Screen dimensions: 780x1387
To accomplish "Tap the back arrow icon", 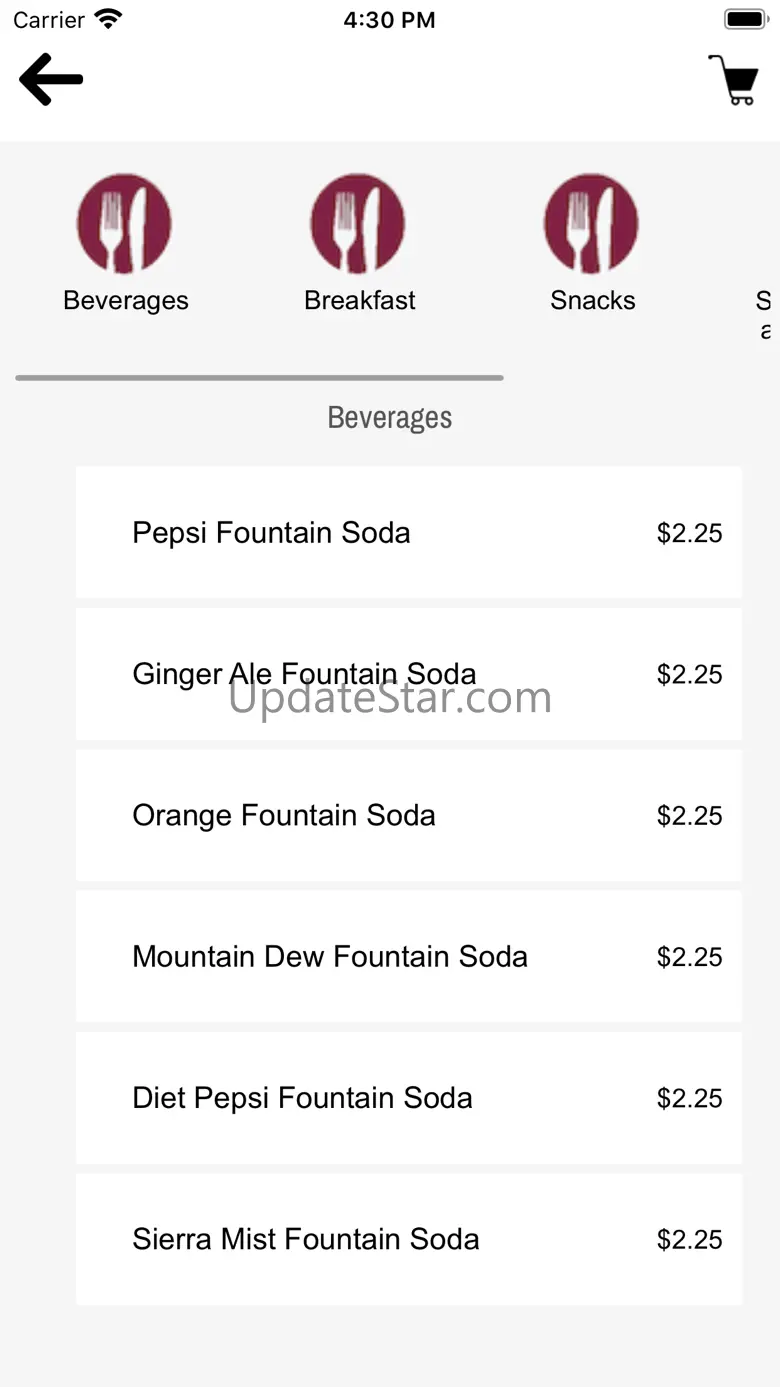I will (51, 80).
